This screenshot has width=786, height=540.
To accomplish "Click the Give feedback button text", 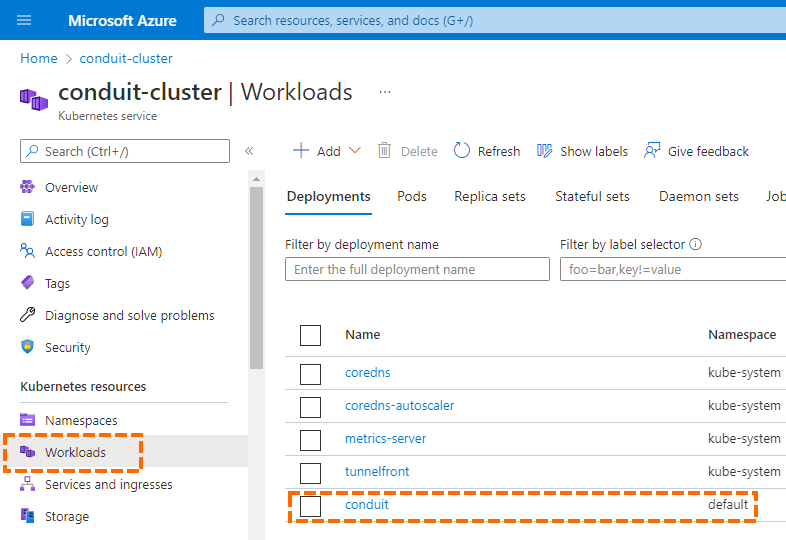I will click(708, 151).
